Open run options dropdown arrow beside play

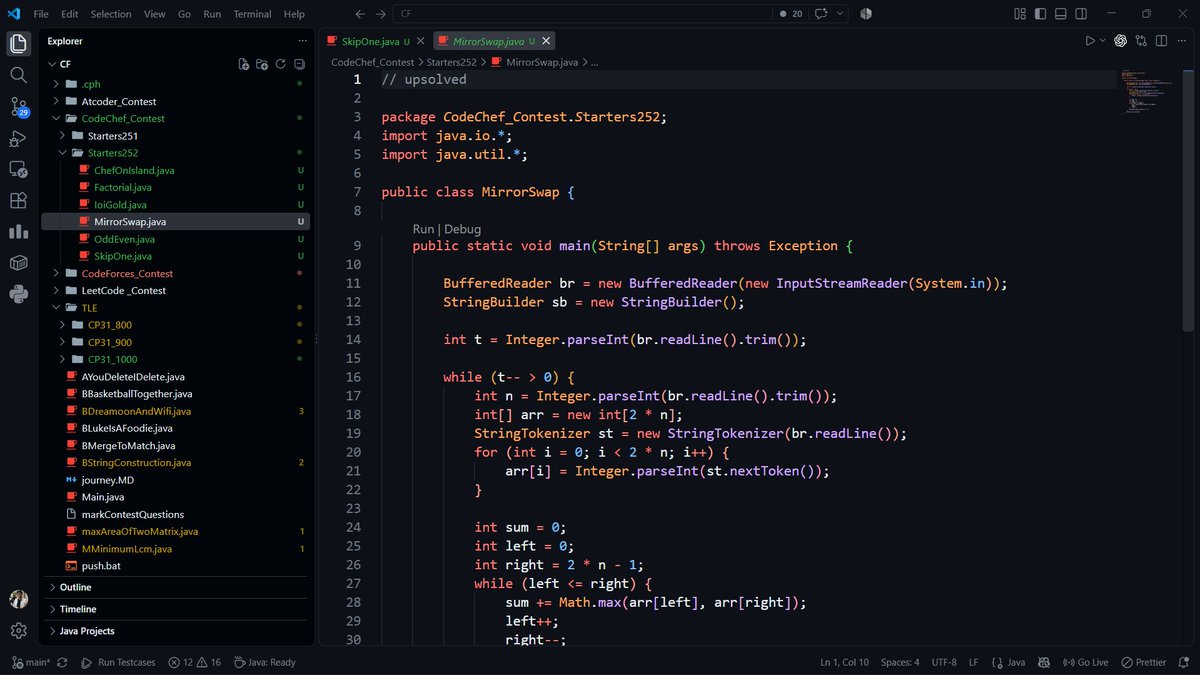pos(1103,41)
